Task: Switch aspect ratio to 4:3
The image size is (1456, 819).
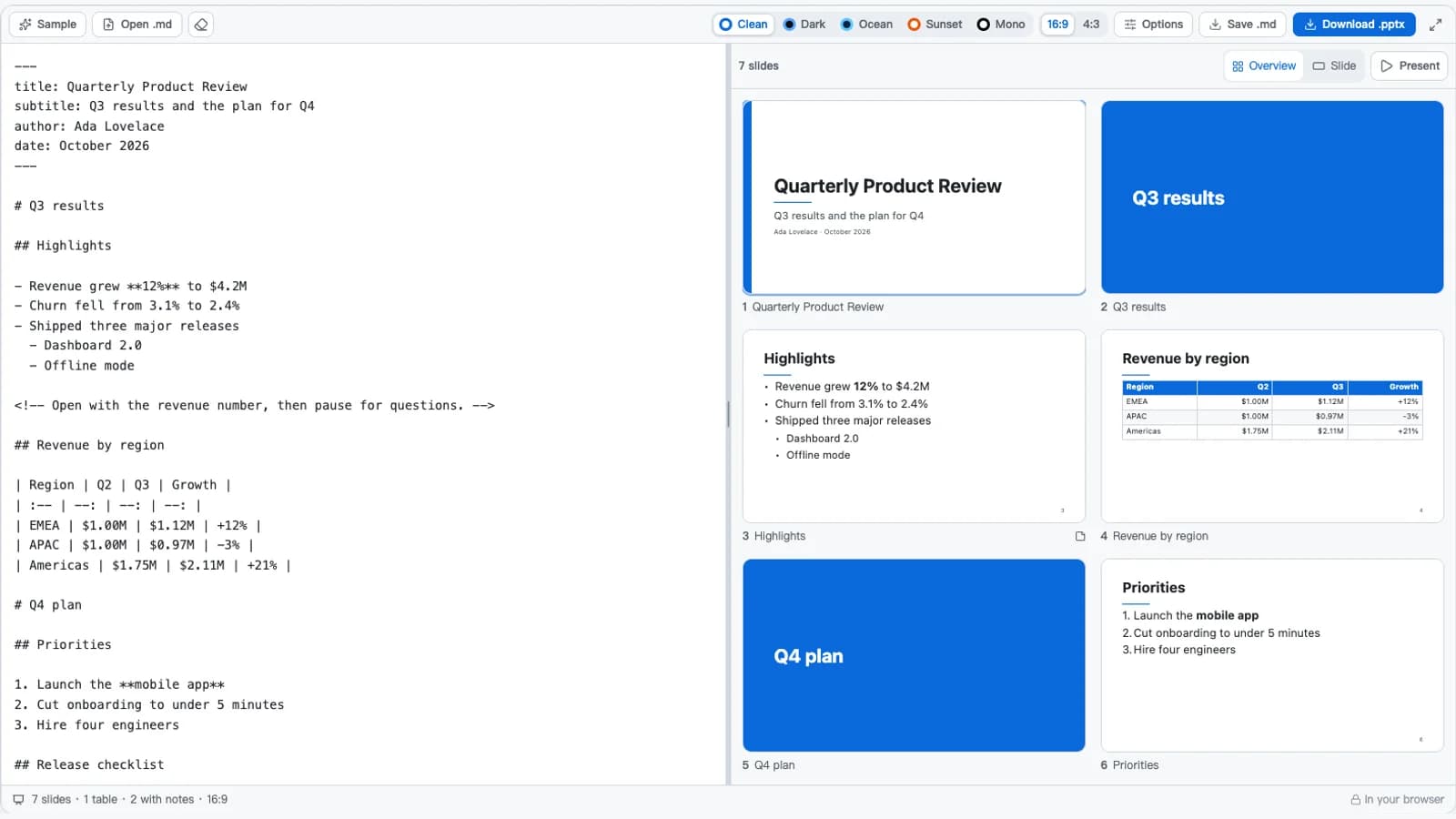Action: (1091, 25)
